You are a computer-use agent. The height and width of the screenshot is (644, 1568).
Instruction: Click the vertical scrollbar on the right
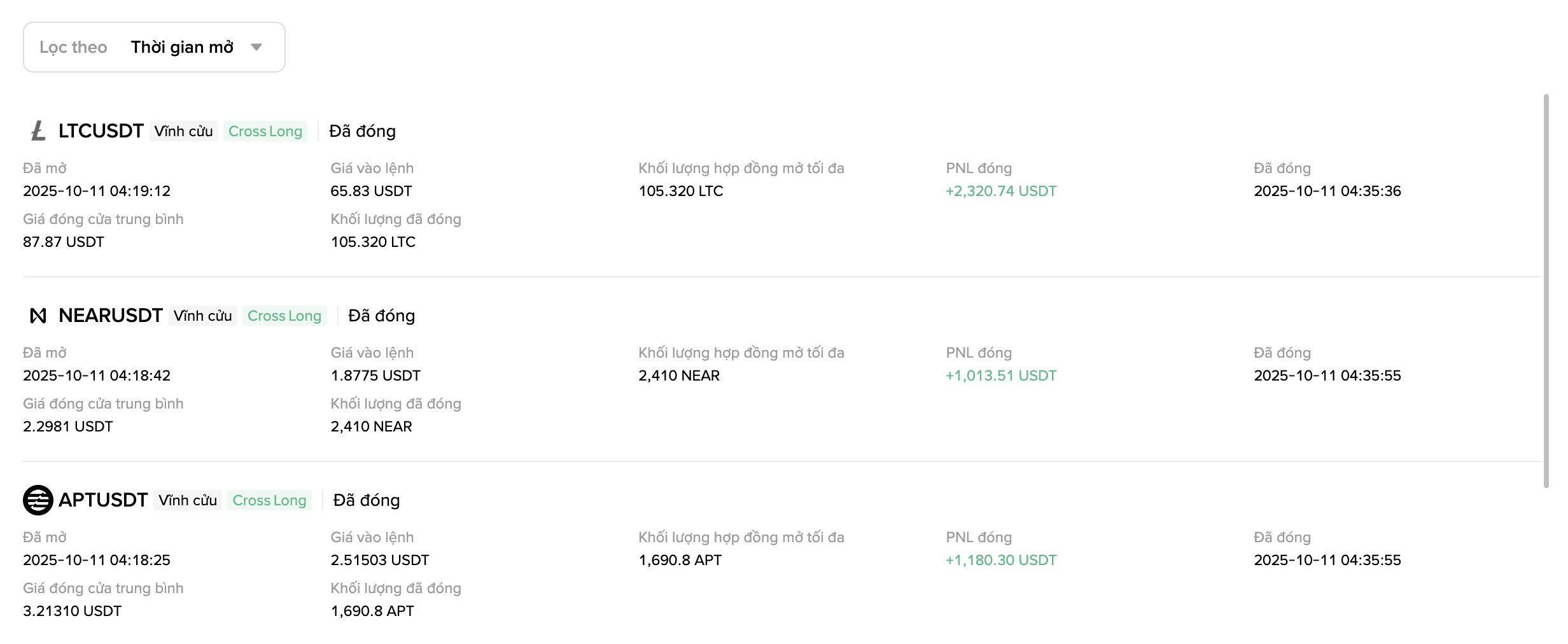[x=1546, y=290]
